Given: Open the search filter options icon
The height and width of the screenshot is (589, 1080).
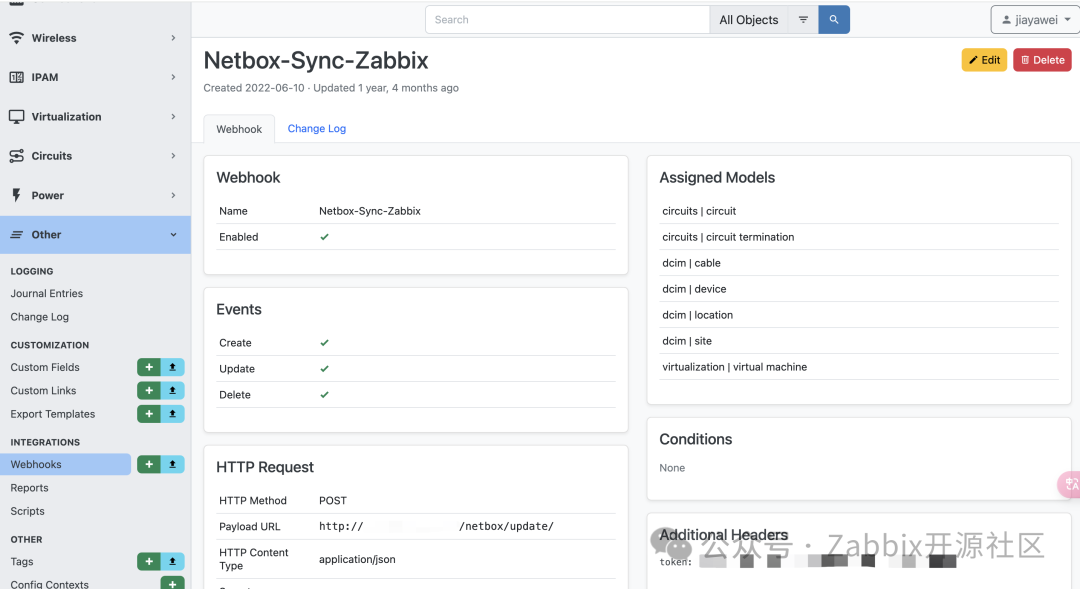Looking at the screenshot, I should (803, 20).
